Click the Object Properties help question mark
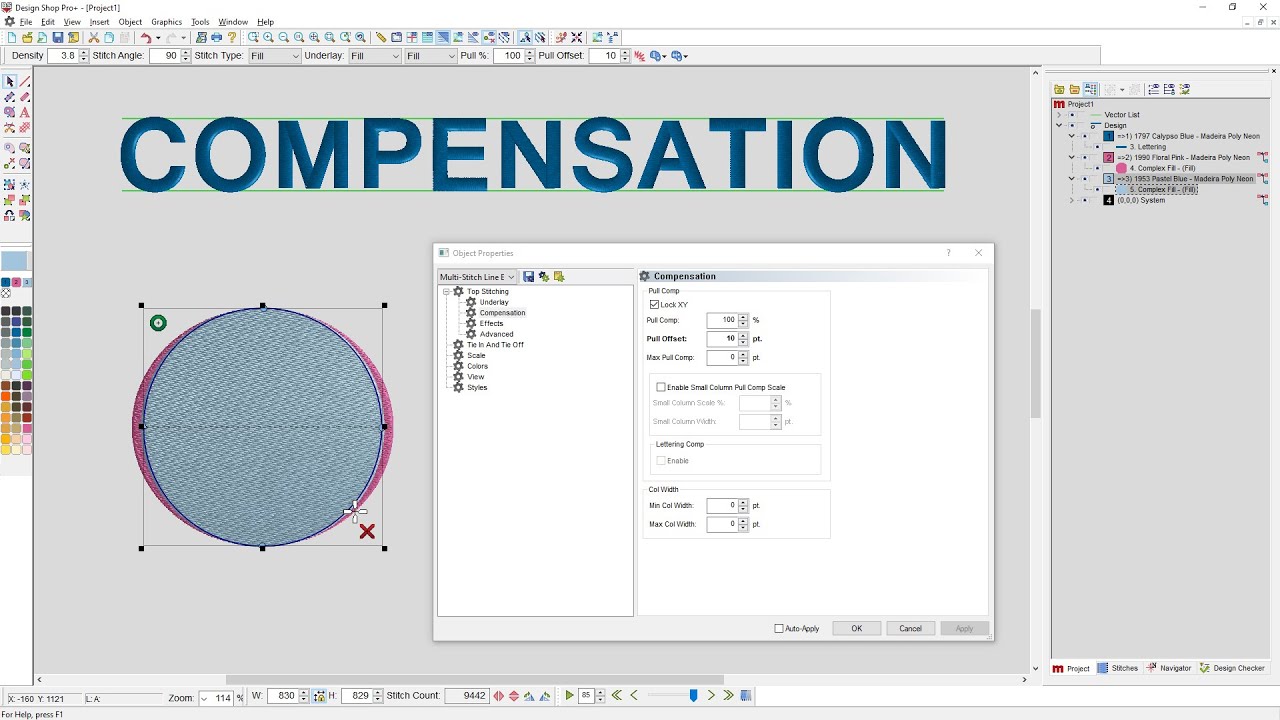The image size is (1280, 720). [x=949, y=253]
